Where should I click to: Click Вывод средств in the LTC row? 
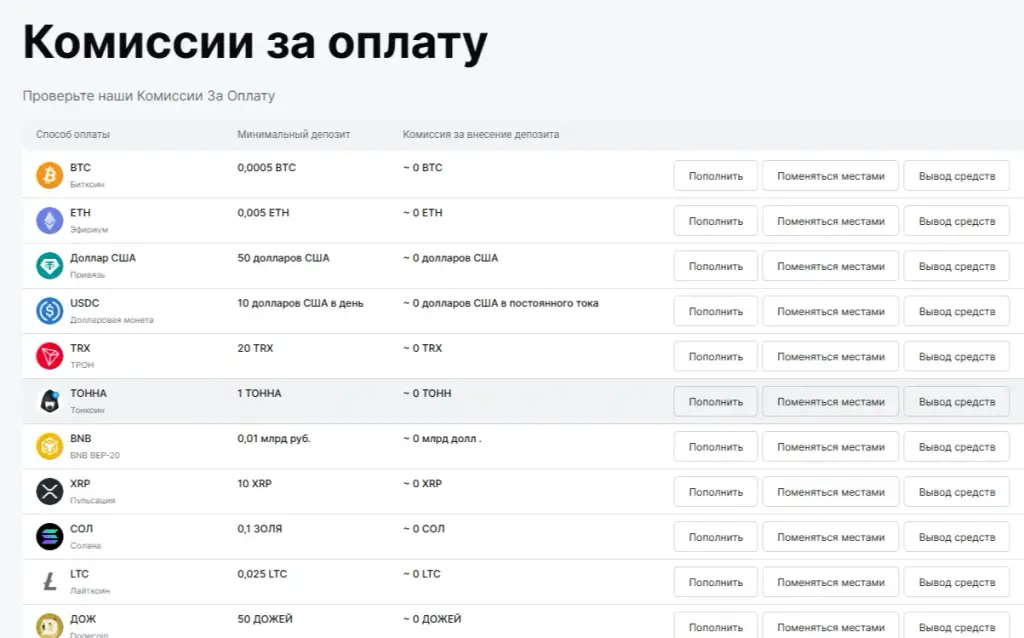coord(957,582)
